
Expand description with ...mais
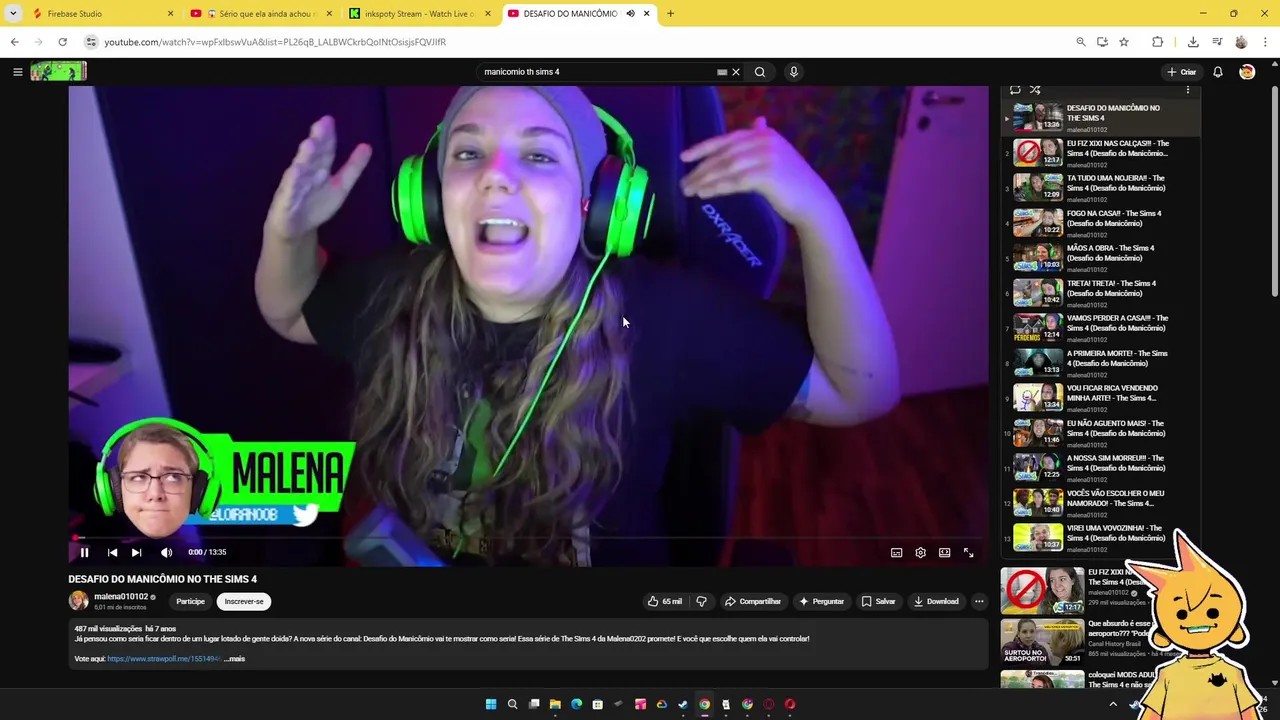tap(235, 659)
